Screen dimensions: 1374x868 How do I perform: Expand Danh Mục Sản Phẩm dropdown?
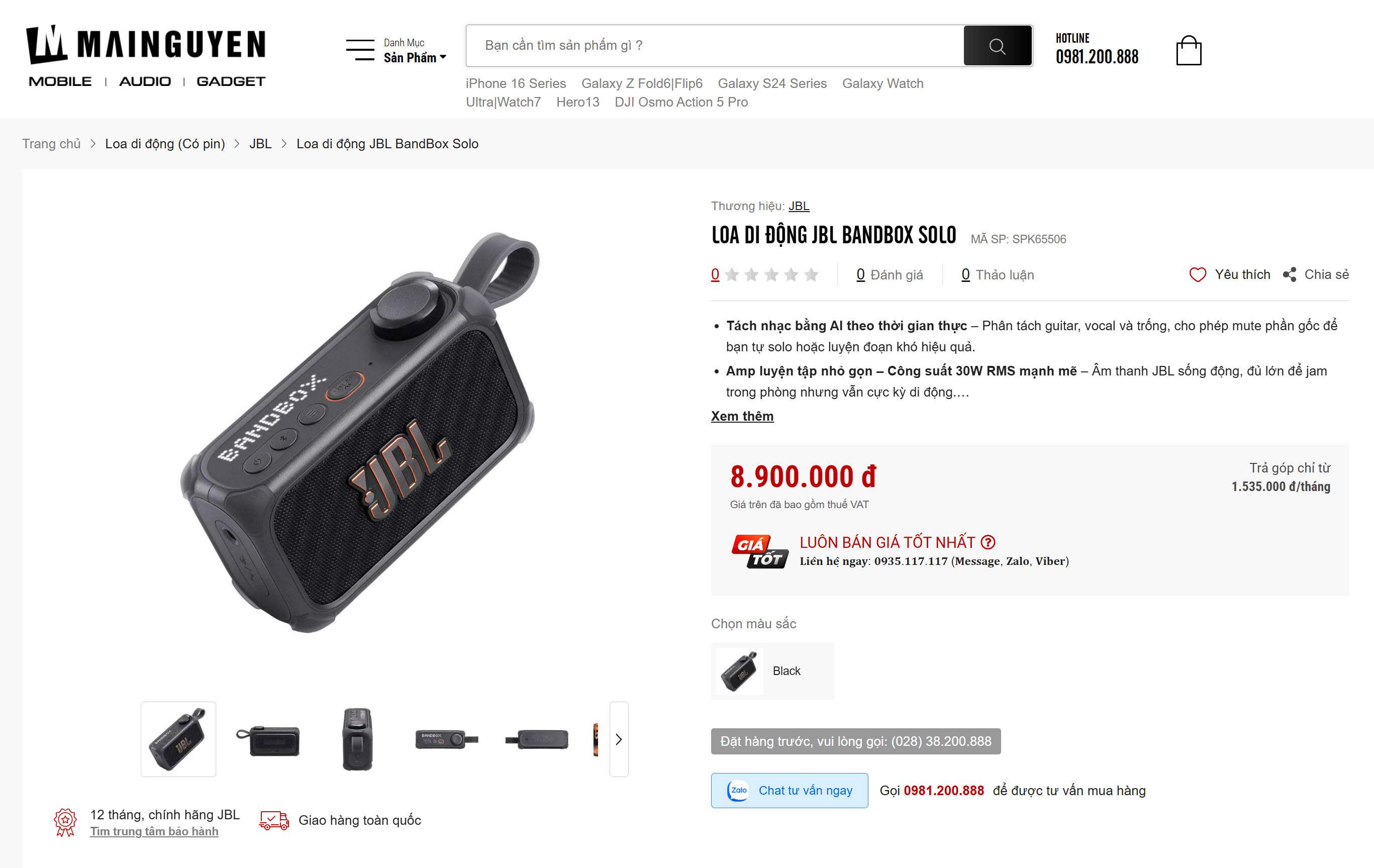click(415, 50)
